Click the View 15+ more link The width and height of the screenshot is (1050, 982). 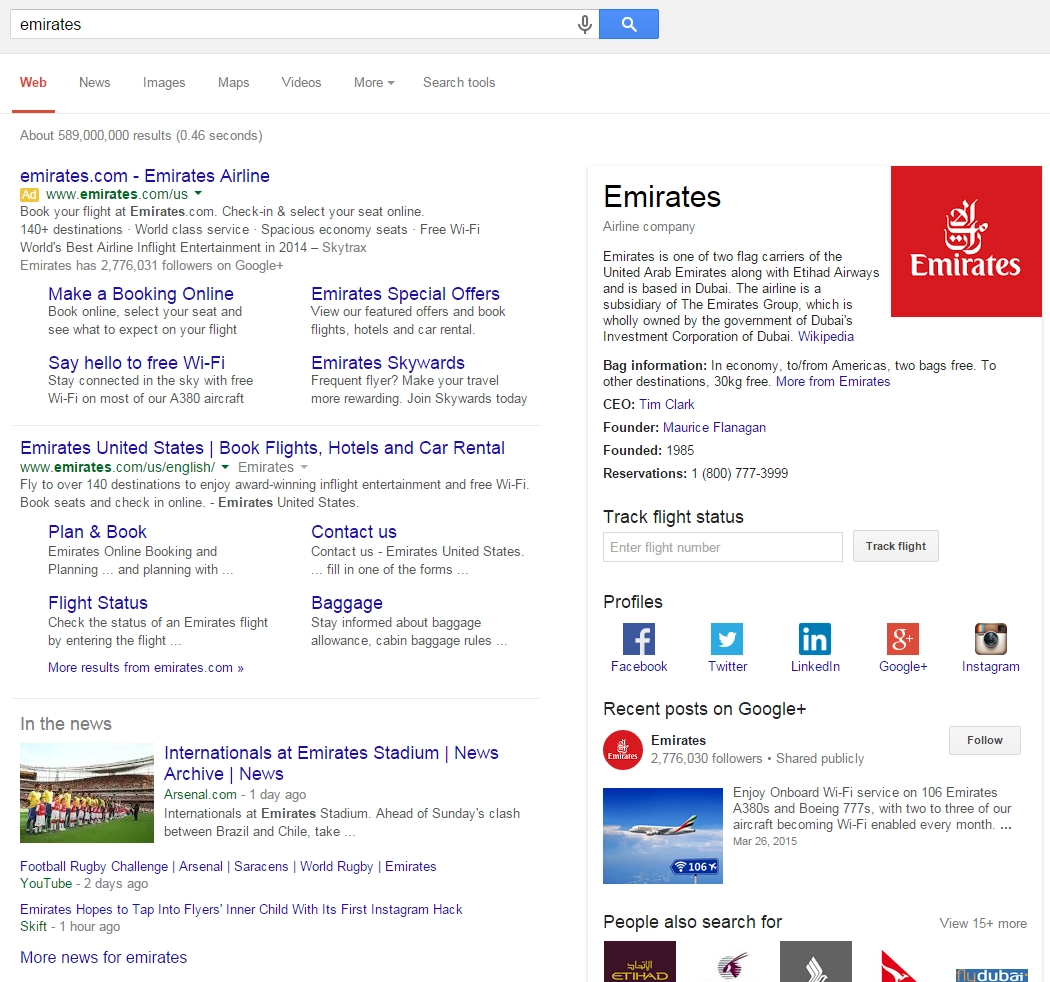[982, 923]
